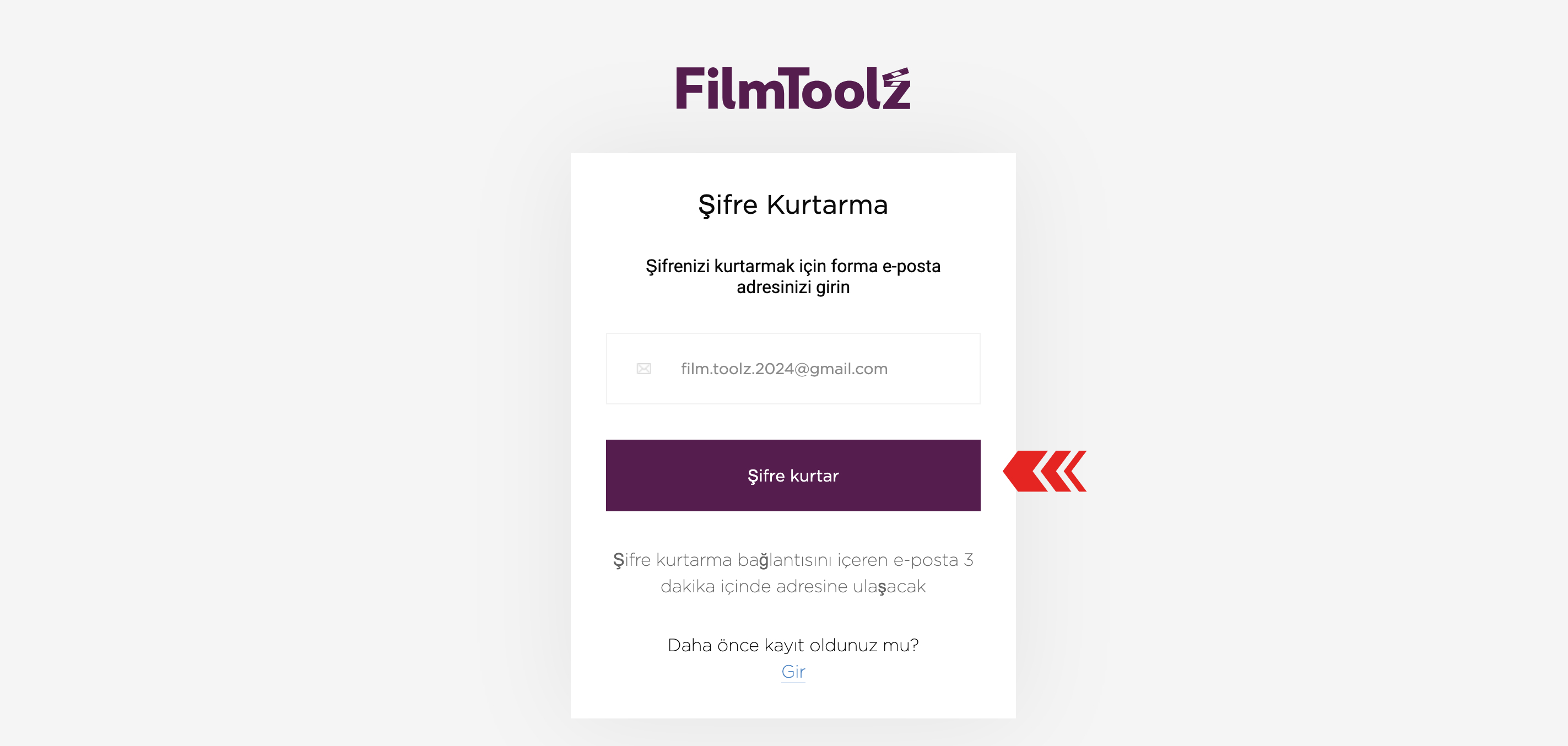Click the 'e-posta 3' text in the notice
The width and height of the screenshot is (1568, 746).
934,560
